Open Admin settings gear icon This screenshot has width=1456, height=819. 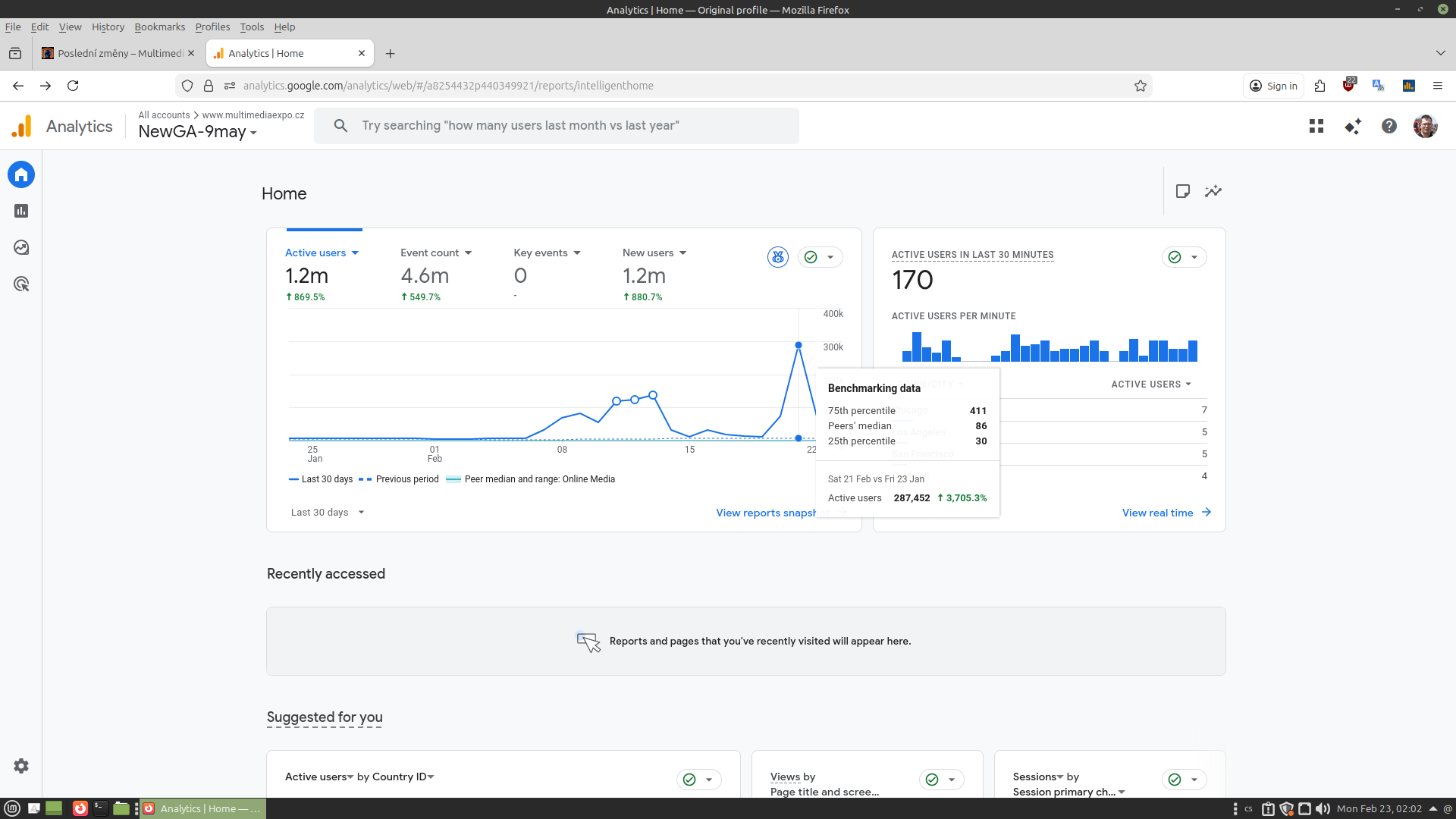pyautogui.click(x=21, y=766)
